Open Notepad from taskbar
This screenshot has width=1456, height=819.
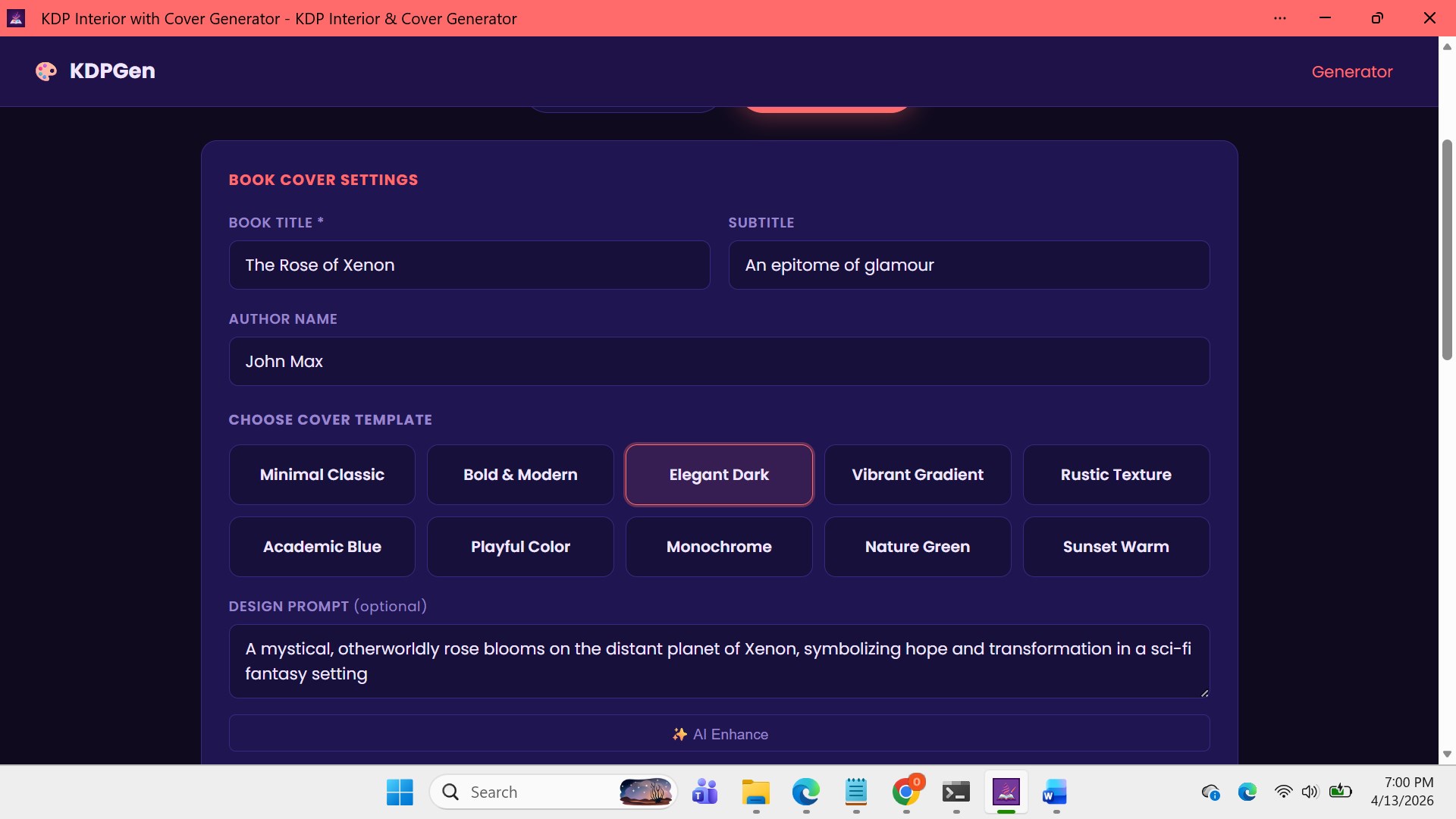click(855, 792)
